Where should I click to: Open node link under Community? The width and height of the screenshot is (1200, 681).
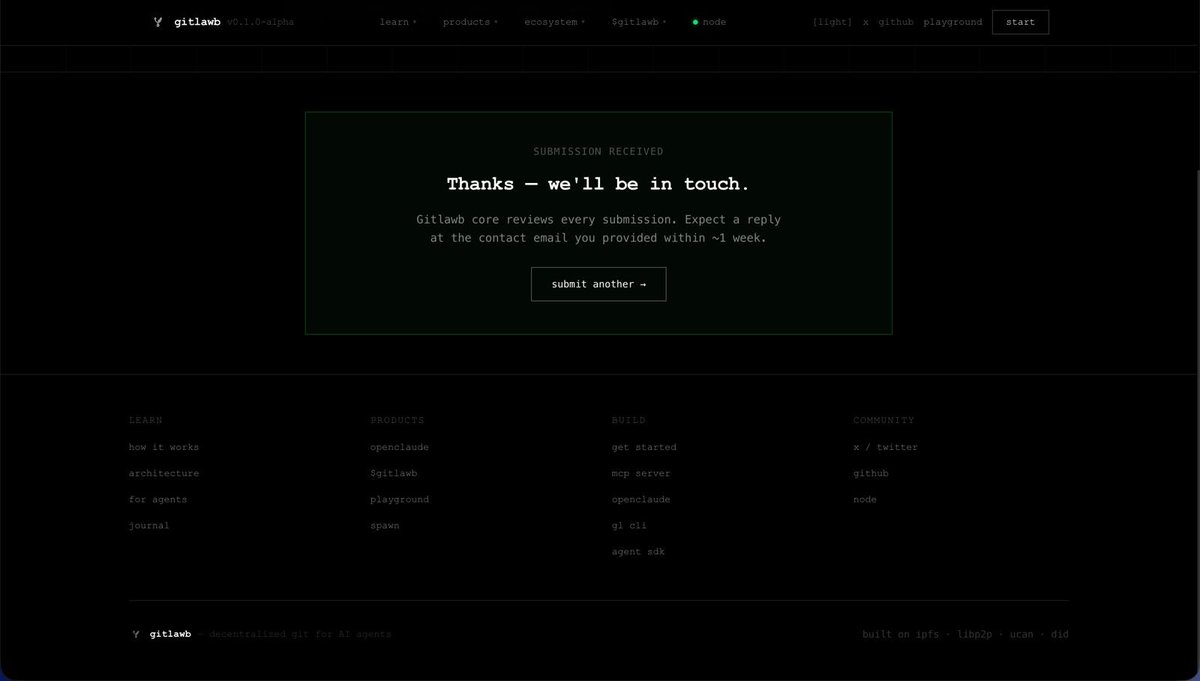click(864, 499)
